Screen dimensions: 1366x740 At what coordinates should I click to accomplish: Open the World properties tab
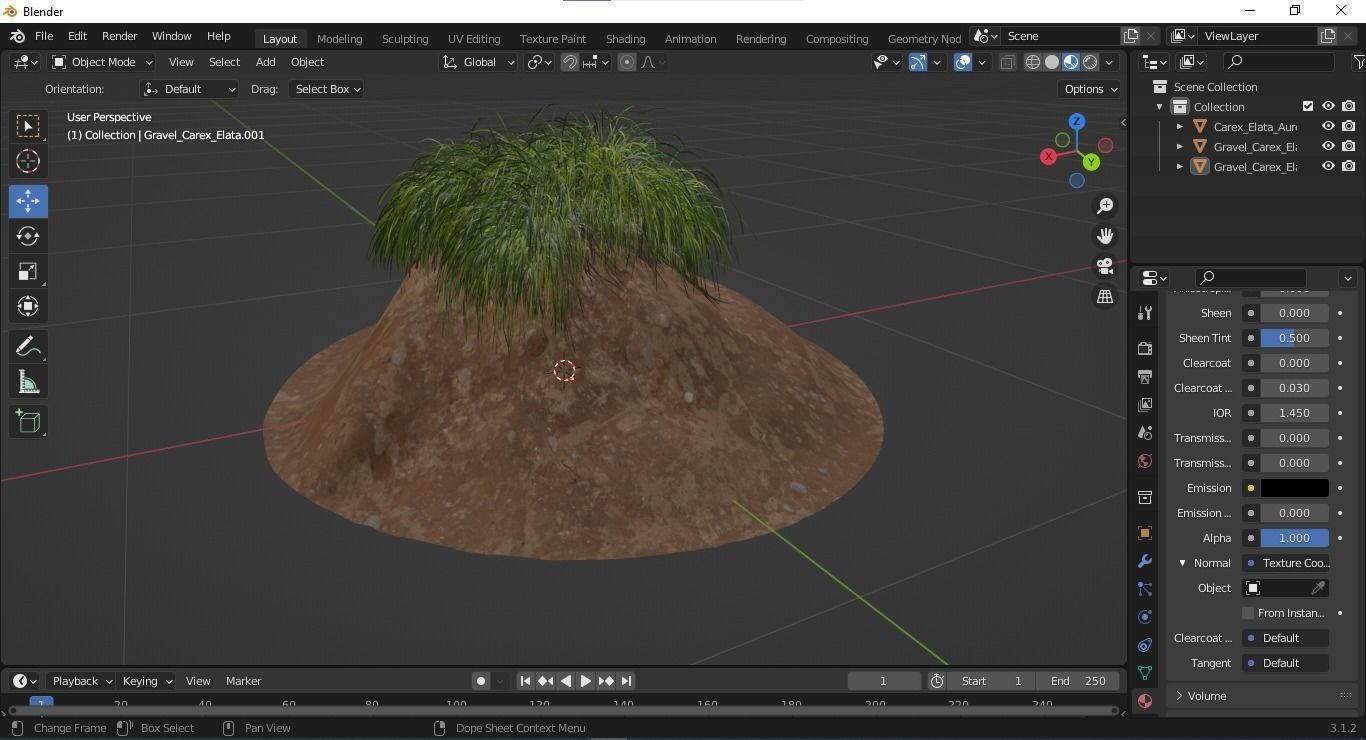click(x=1145, y=461)
